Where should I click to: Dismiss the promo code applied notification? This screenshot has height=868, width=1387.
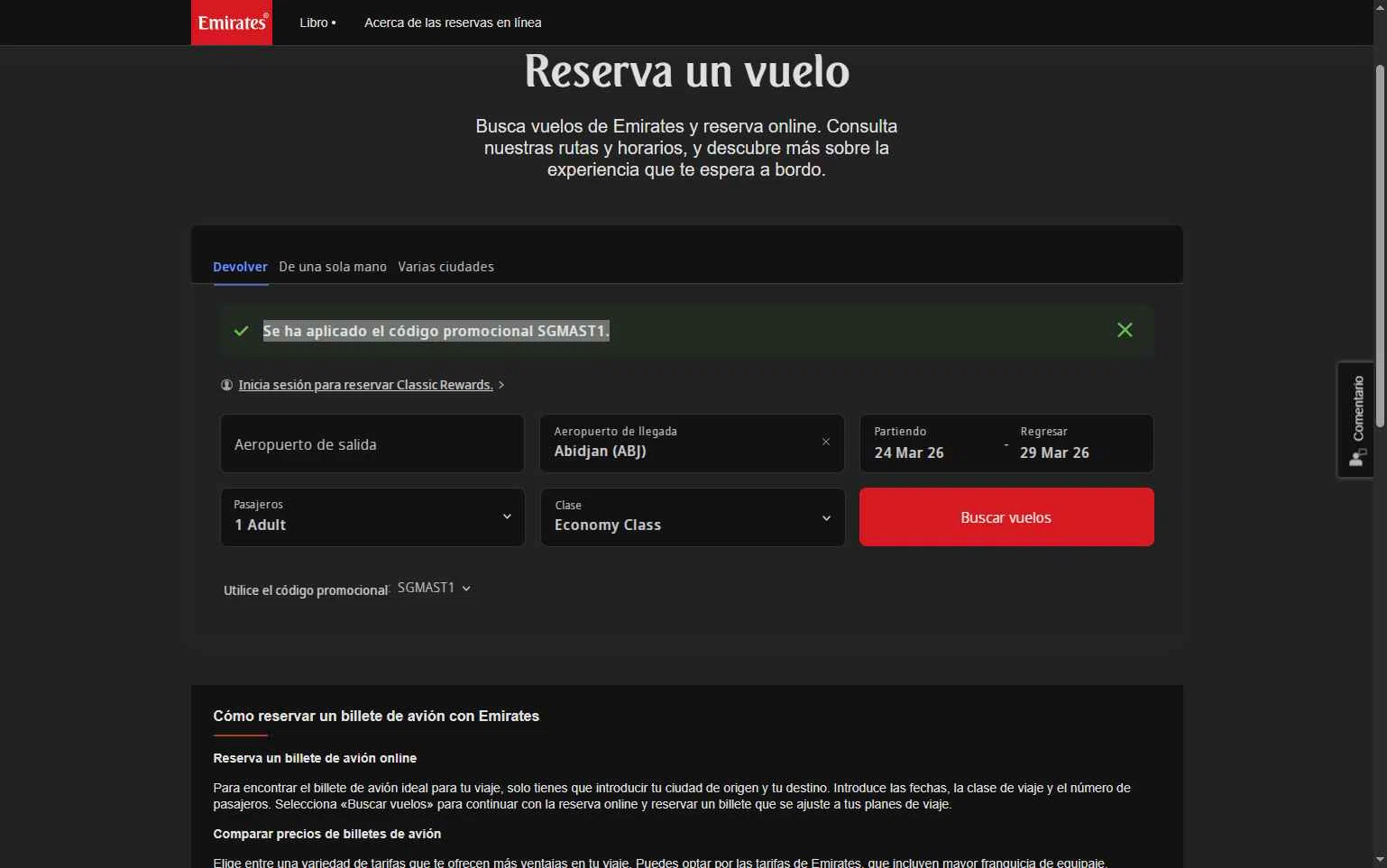[x=1125, y=330]
